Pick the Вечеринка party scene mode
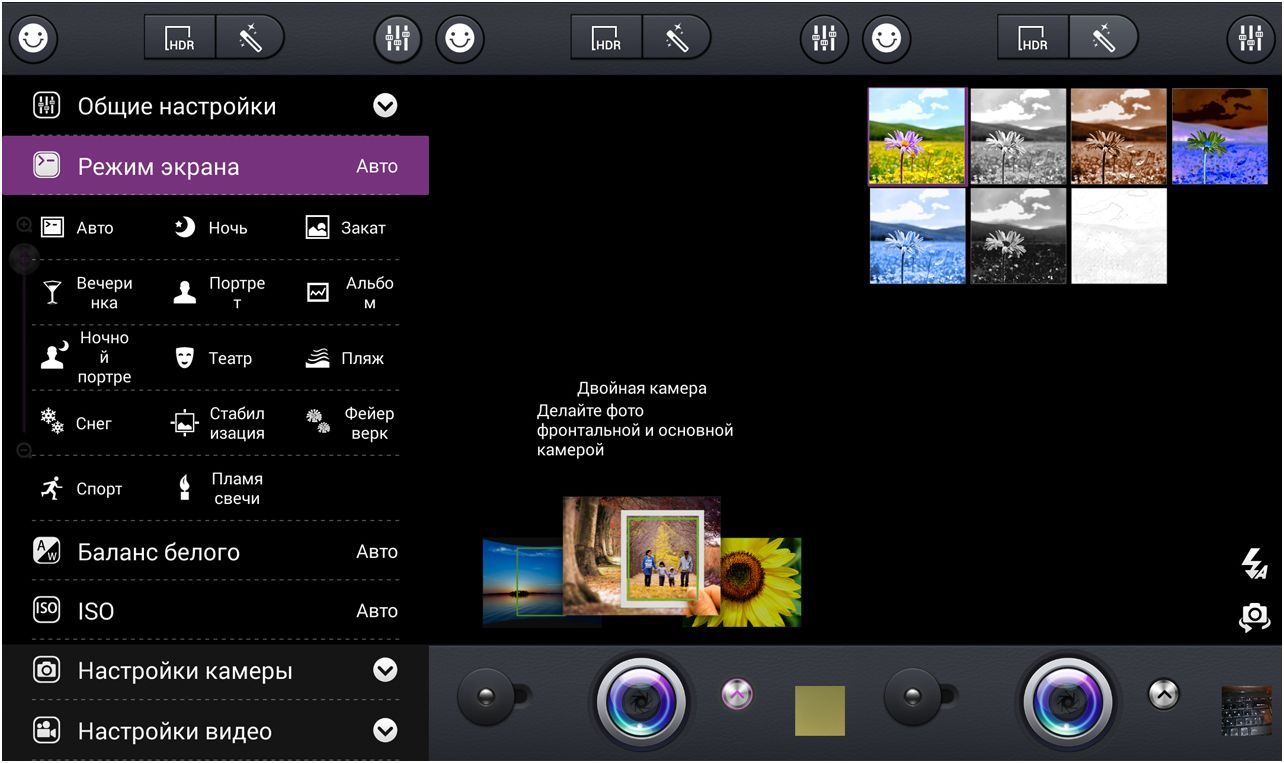The width and height of the screenshot is (1284, 763). (x=88, y=293)
